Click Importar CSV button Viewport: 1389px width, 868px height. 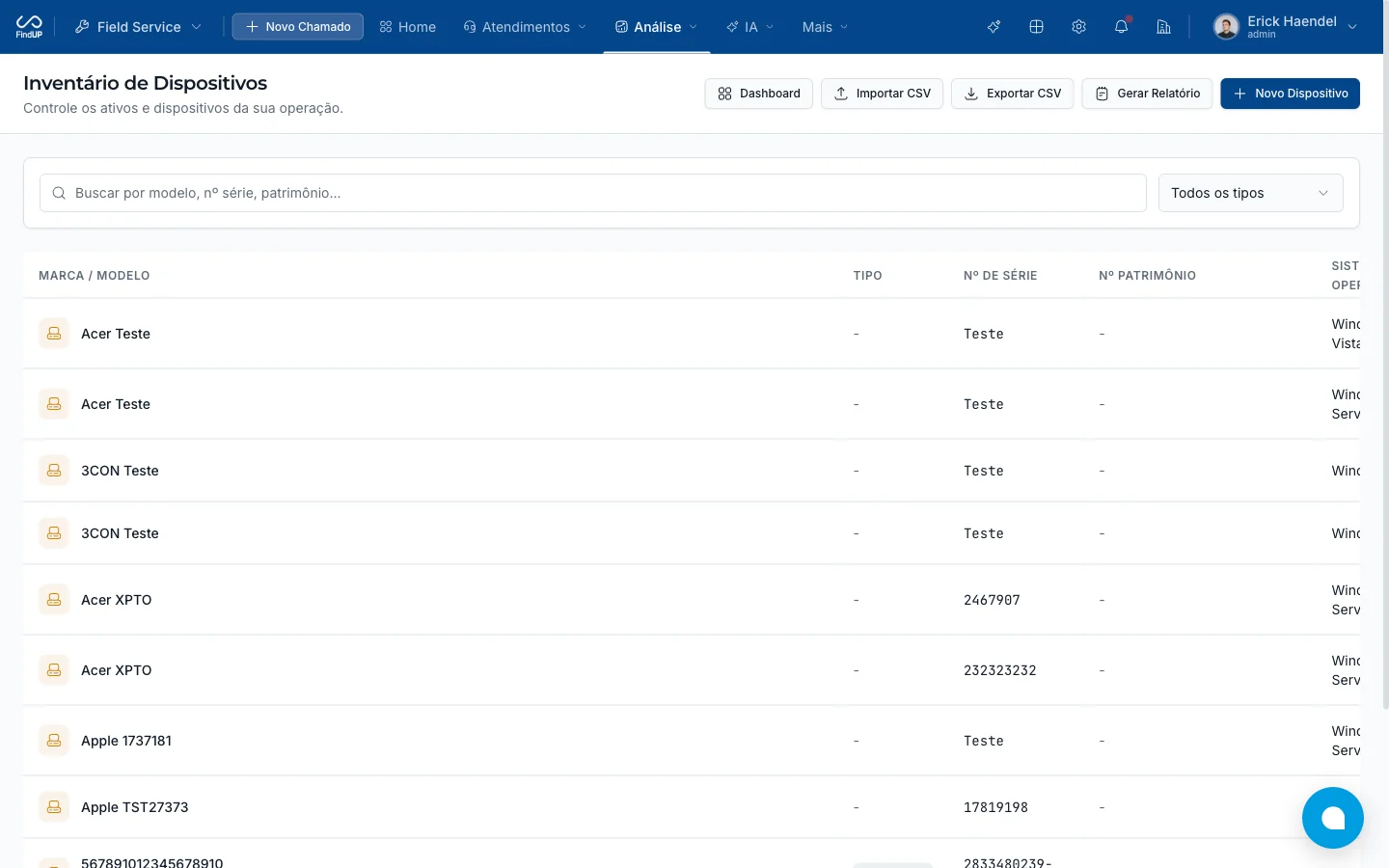[882, 94]
